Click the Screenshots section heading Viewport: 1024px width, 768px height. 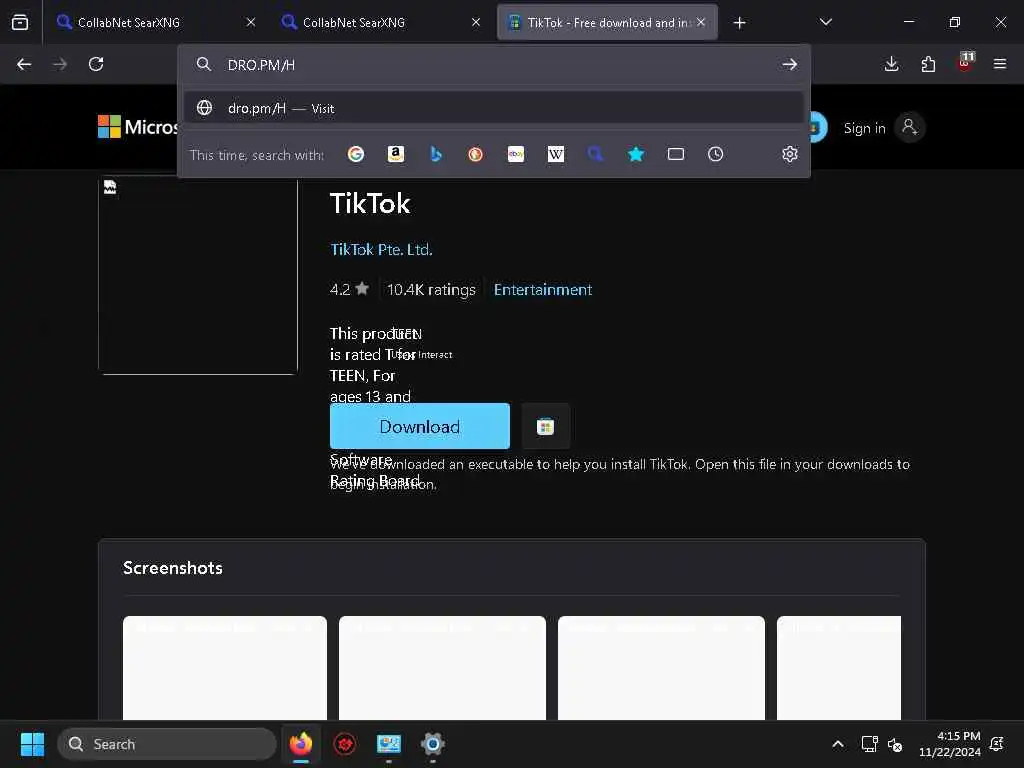[x=173, y=568]
